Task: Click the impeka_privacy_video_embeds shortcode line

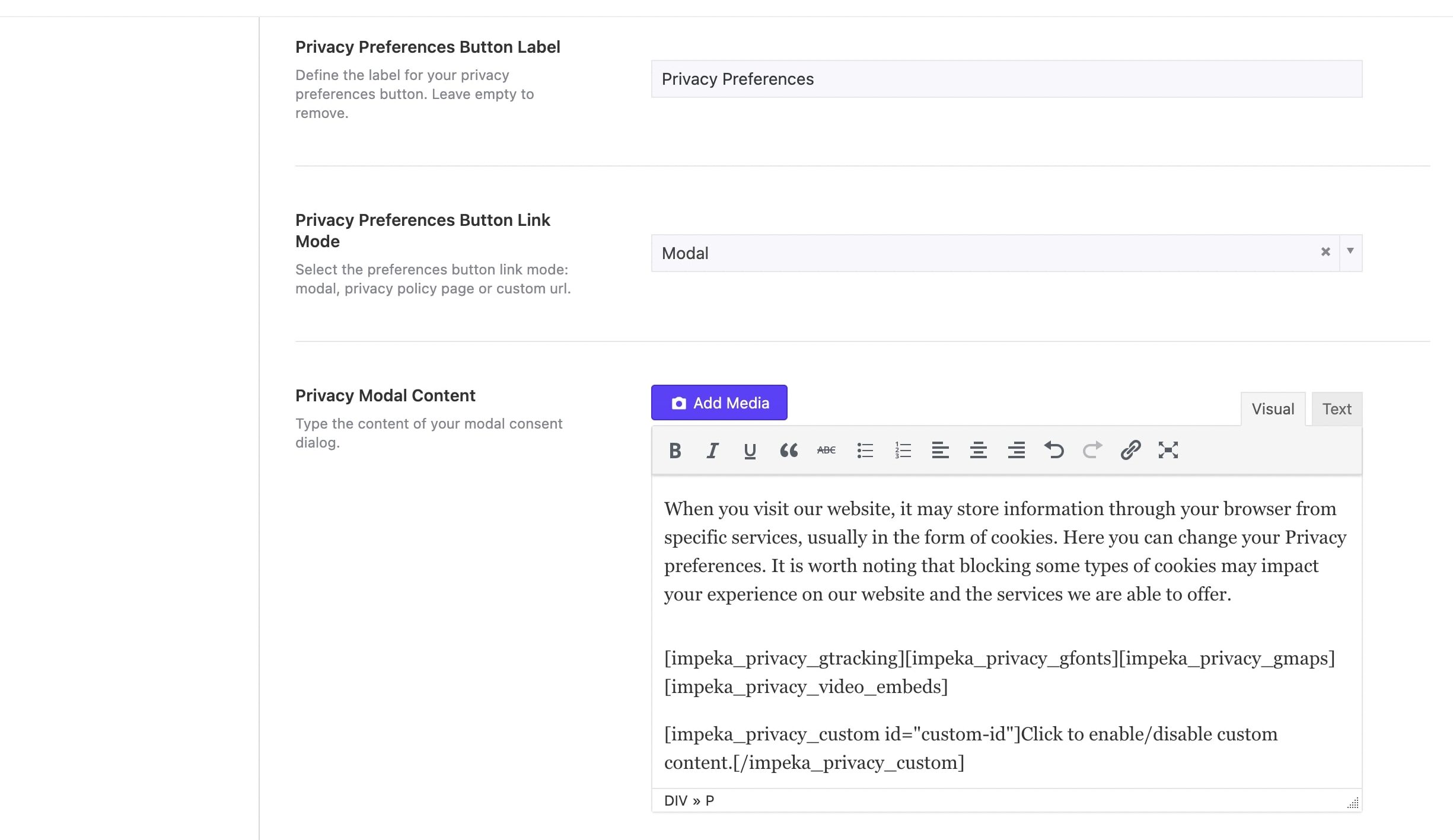Action: coord(806,686)
